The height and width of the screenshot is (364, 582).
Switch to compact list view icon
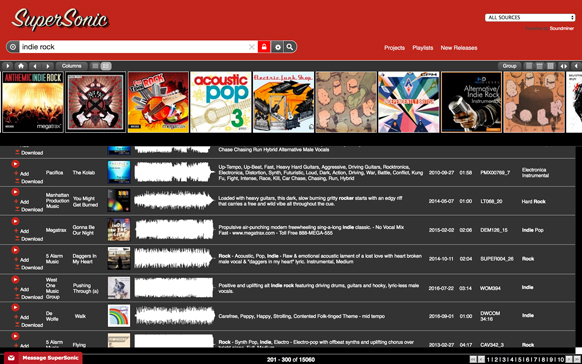point(95,66)
